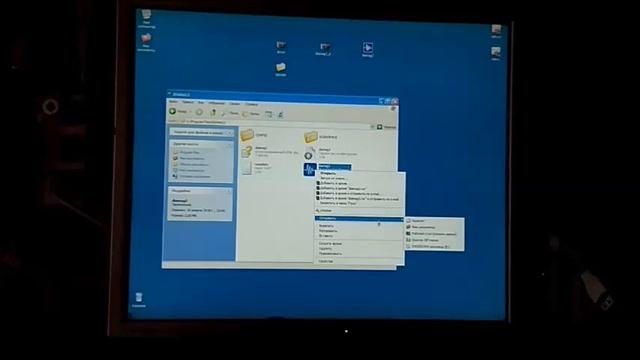Click the highlighted Send To context entry
This screenshot has width=640, height=360.
[x=358, y=219]
